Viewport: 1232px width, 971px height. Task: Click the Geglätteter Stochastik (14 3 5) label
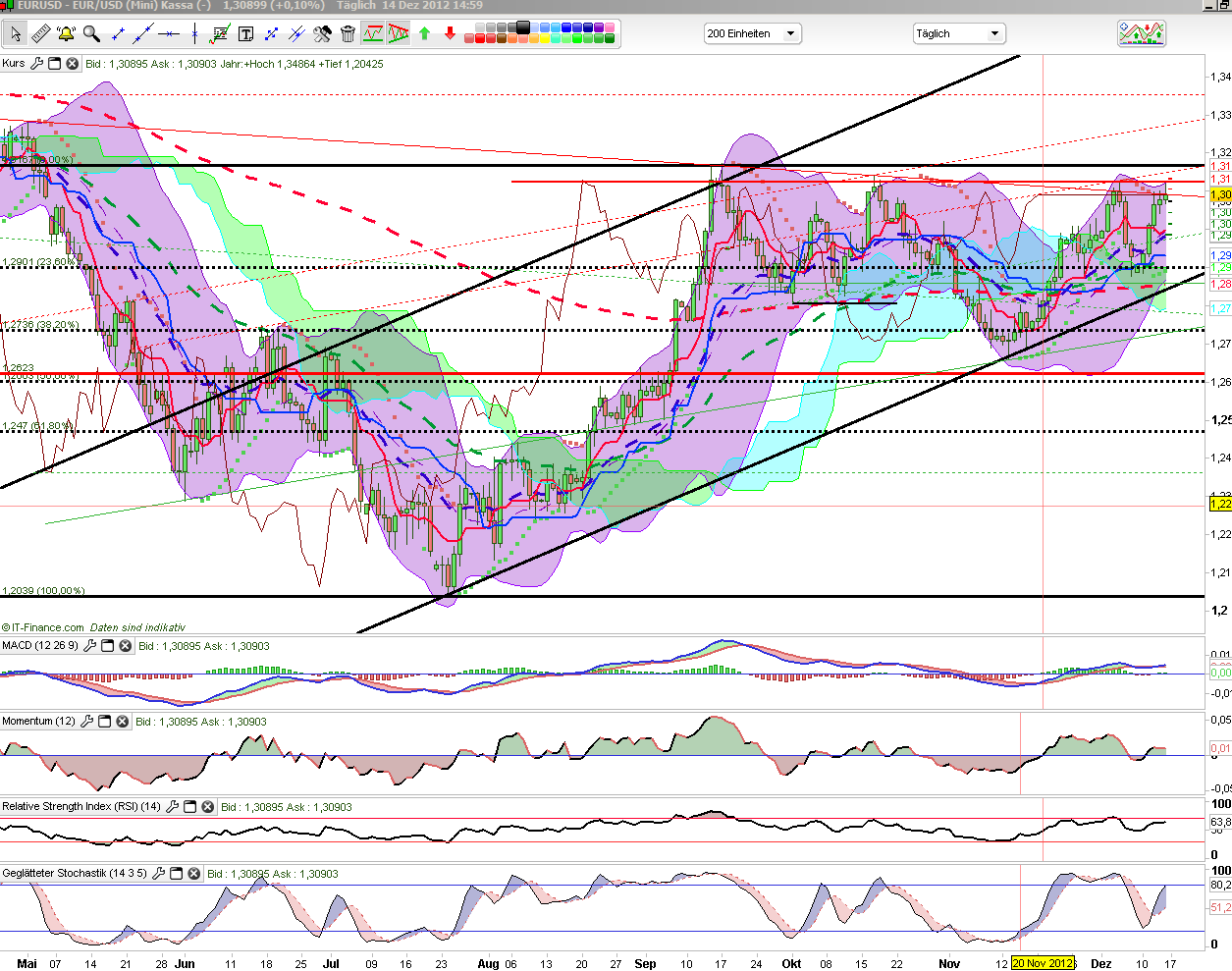pos(75,874)
